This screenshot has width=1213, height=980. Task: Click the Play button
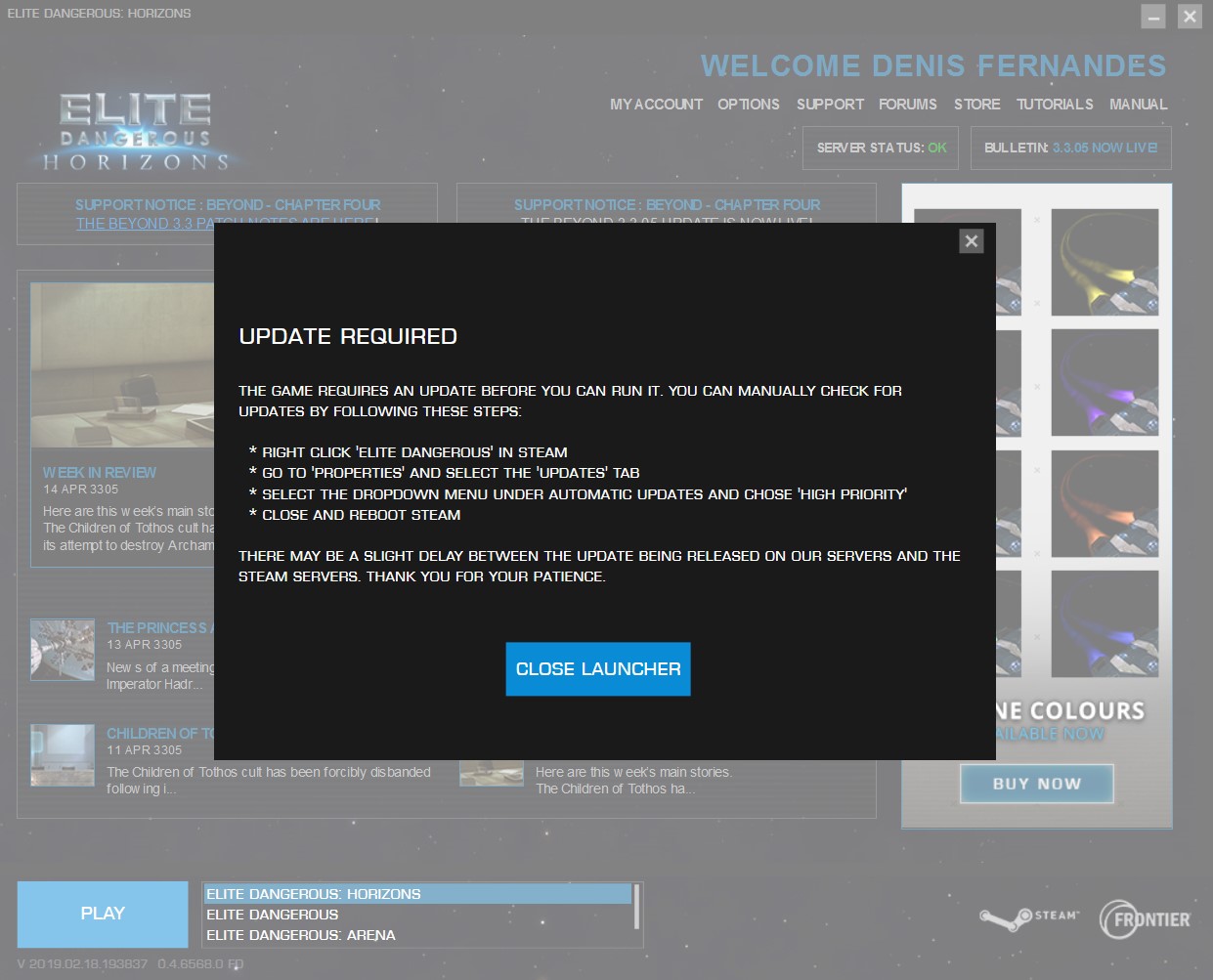103,914
